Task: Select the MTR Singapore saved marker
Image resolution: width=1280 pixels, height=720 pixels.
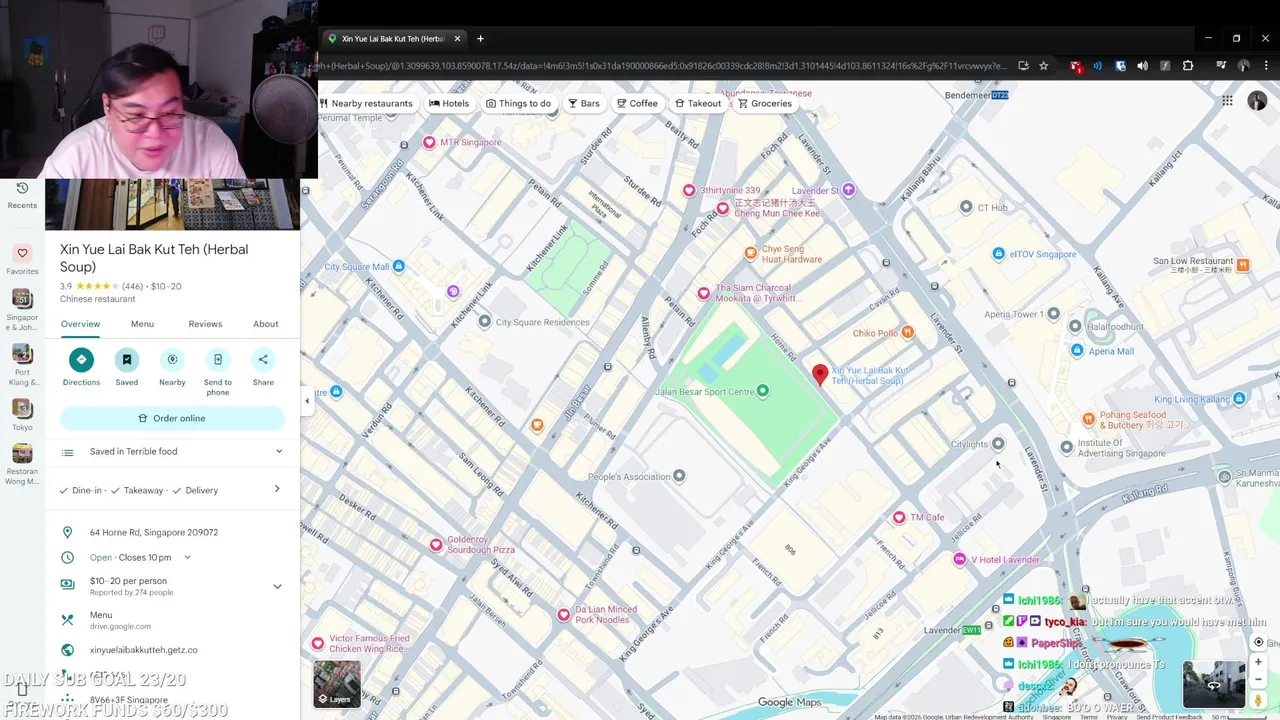Action: 429,142
